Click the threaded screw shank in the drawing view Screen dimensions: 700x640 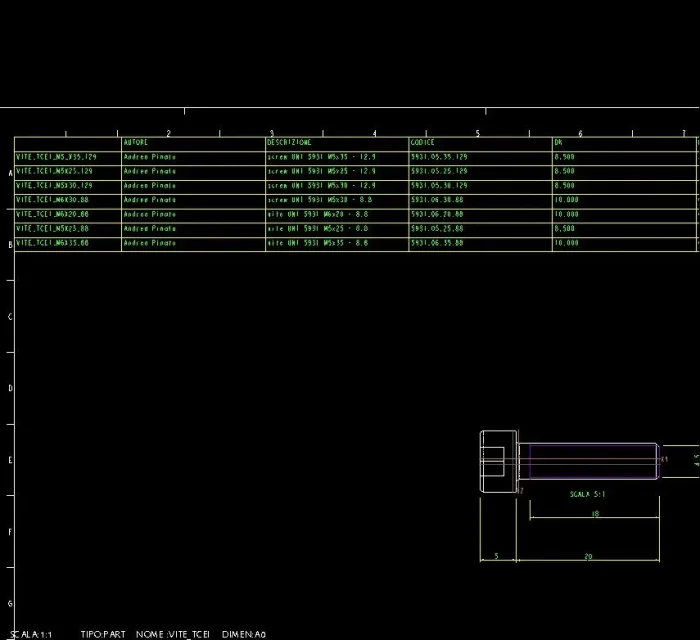click(589, 461)
